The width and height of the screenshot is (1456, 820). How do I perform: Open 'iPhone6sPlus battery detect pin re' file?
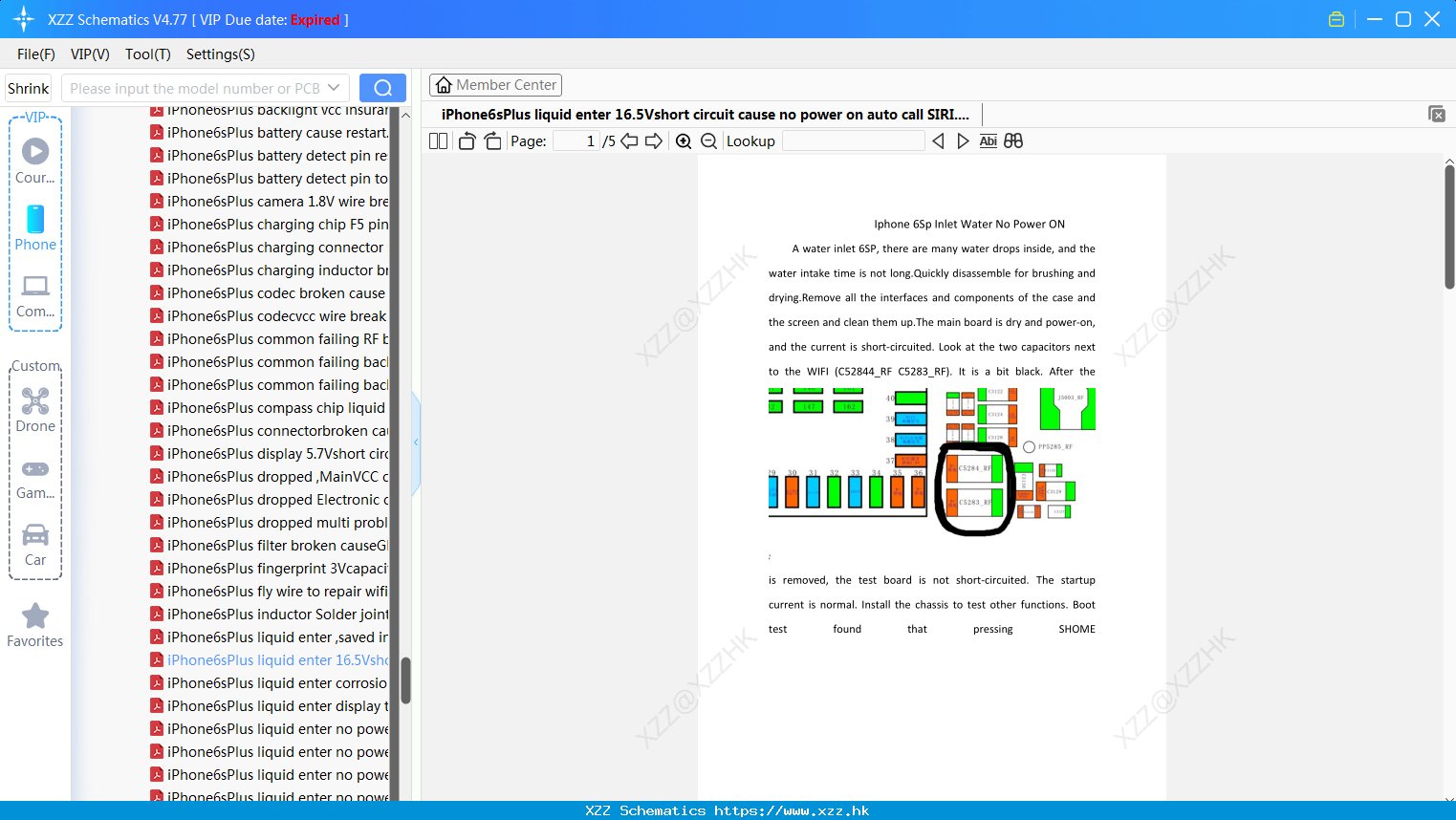[x=270, y=156]
